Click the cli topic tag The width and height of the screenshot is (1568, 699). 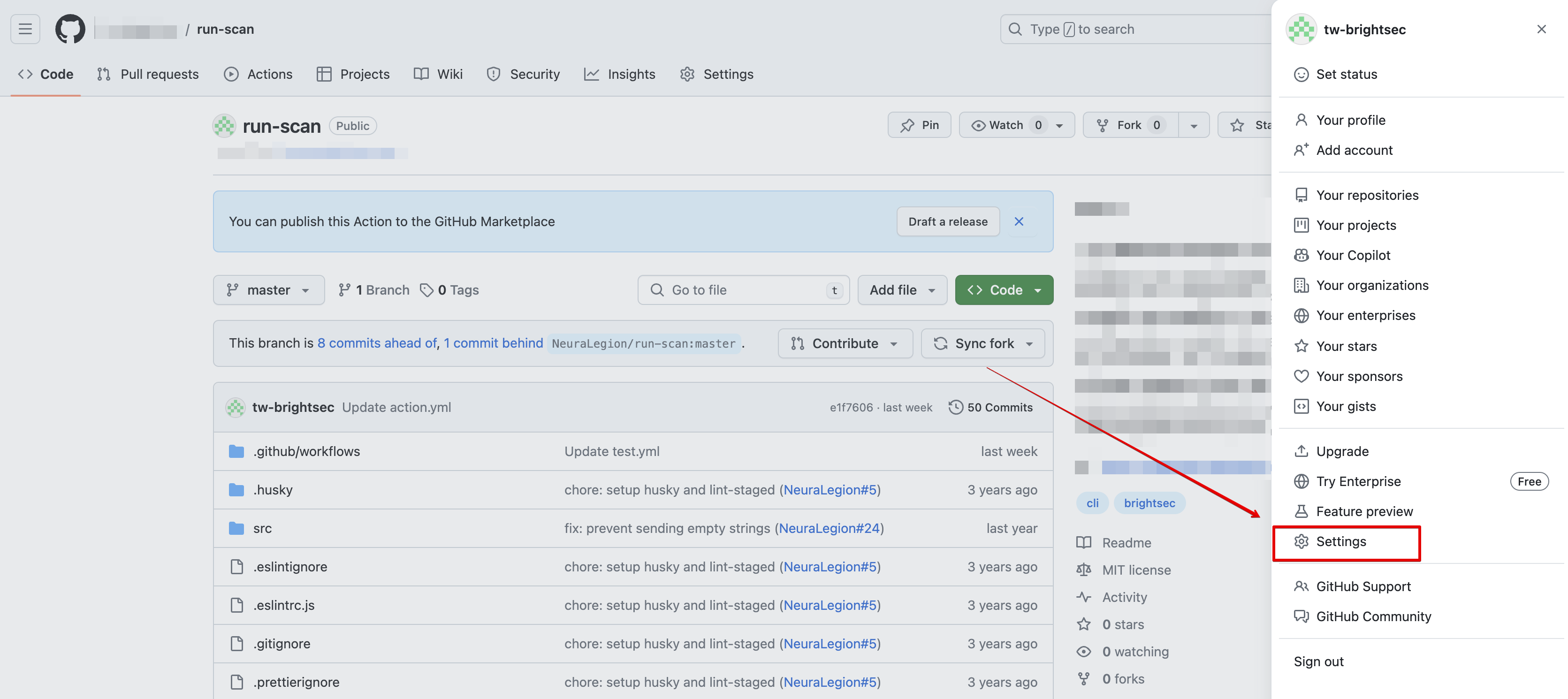pos(1093,503)
